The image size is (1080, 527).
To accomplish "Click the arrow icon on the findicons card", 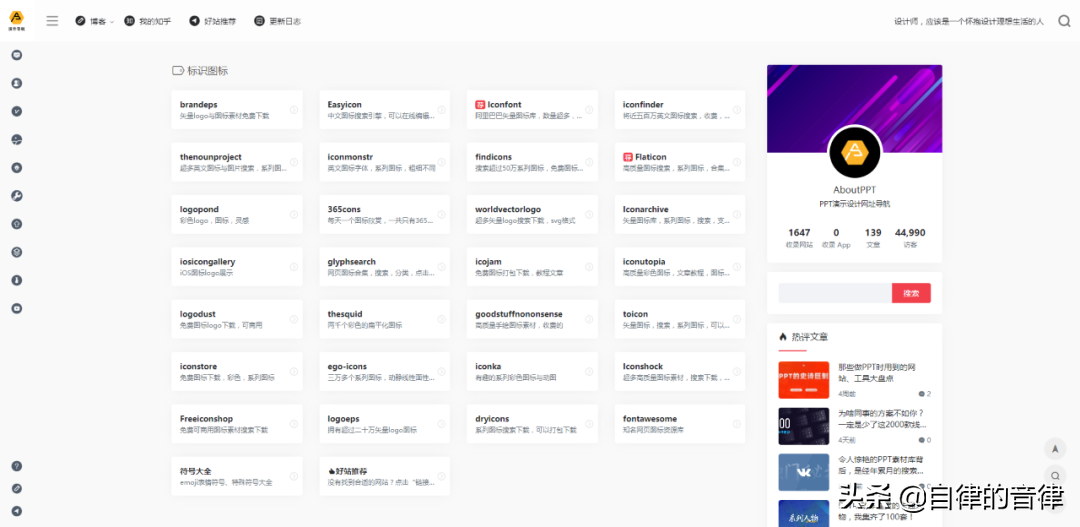I will 589,162.
